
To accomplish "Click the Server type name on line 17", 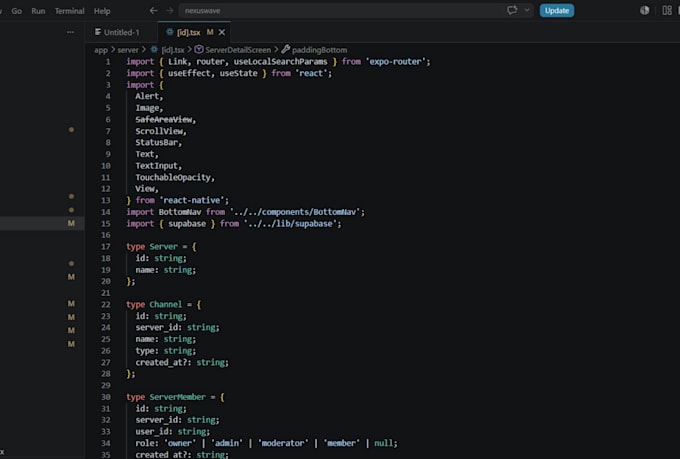I will [x=163, y=246].
